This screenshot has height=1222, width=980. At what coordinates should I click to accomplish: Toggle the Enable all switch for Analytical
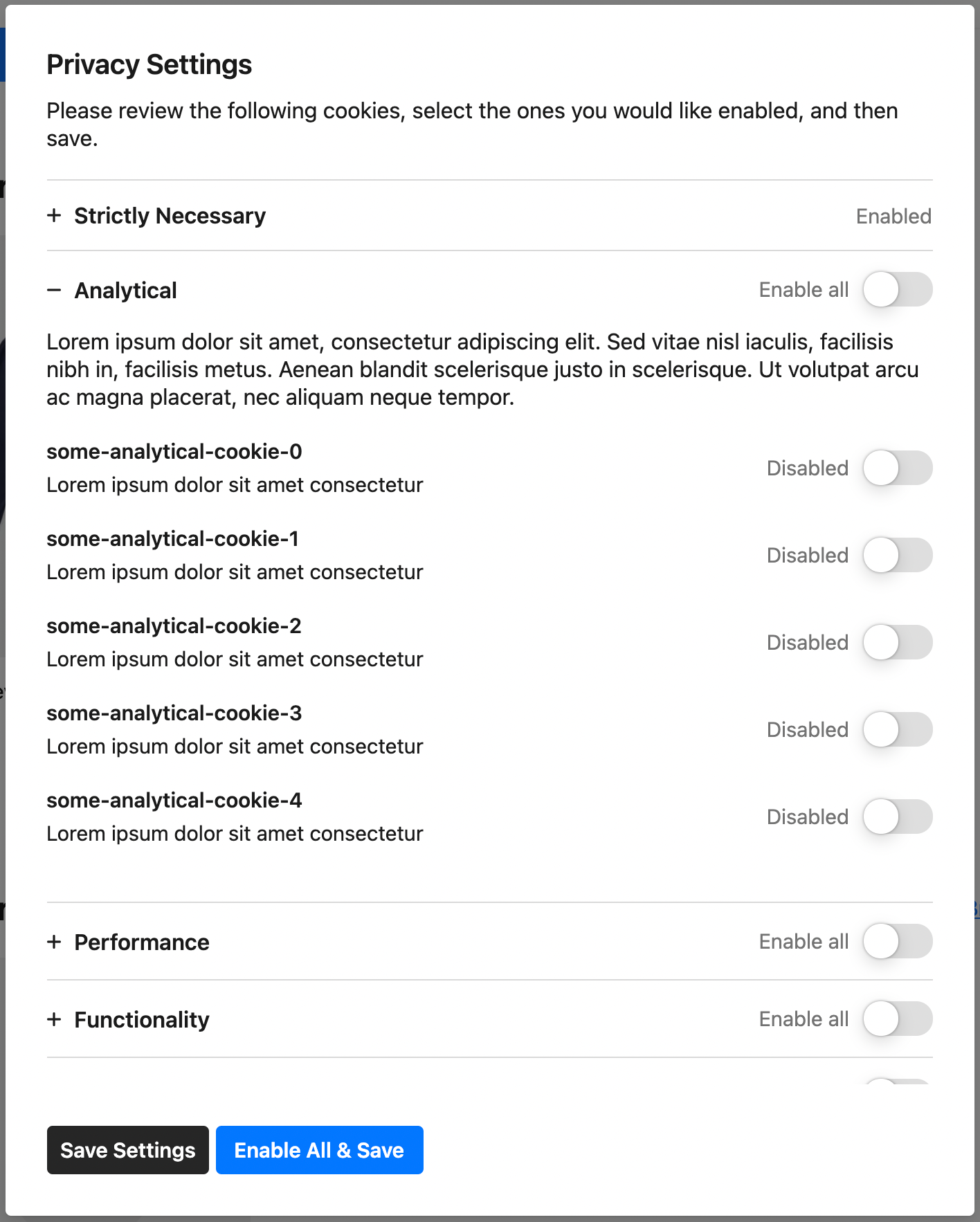point(898,289)
